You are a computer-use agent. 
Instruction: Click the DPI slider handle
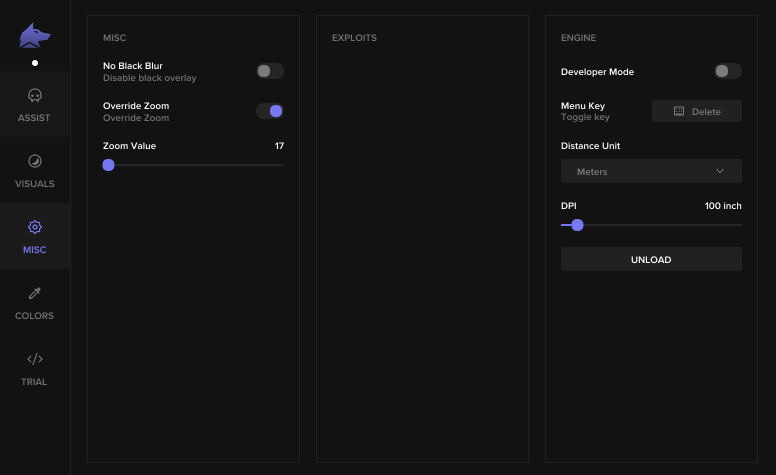point(577,225)
